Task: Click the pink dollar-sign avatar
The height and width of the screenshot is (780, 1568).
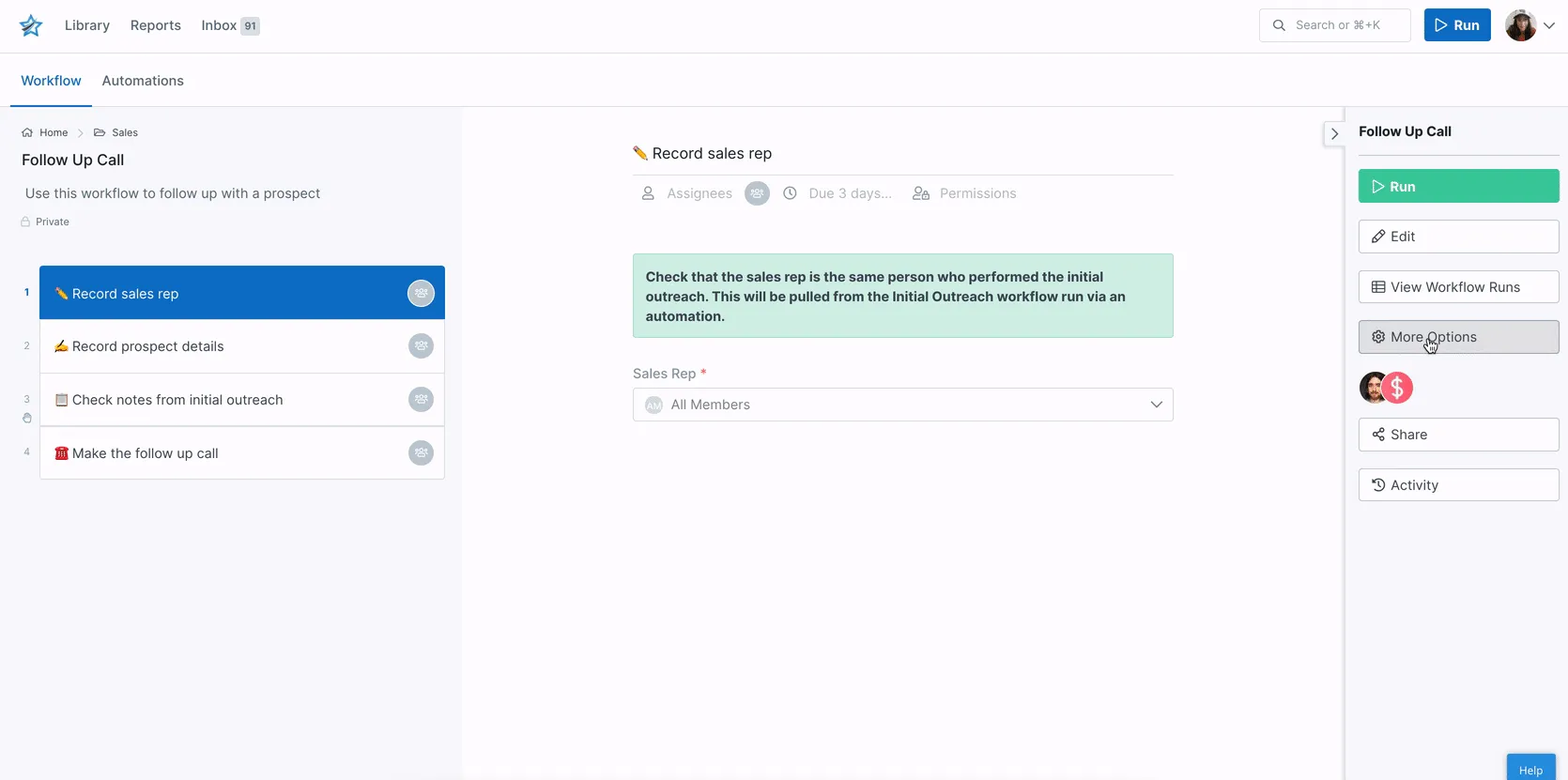Action: tap(1397, 388)
